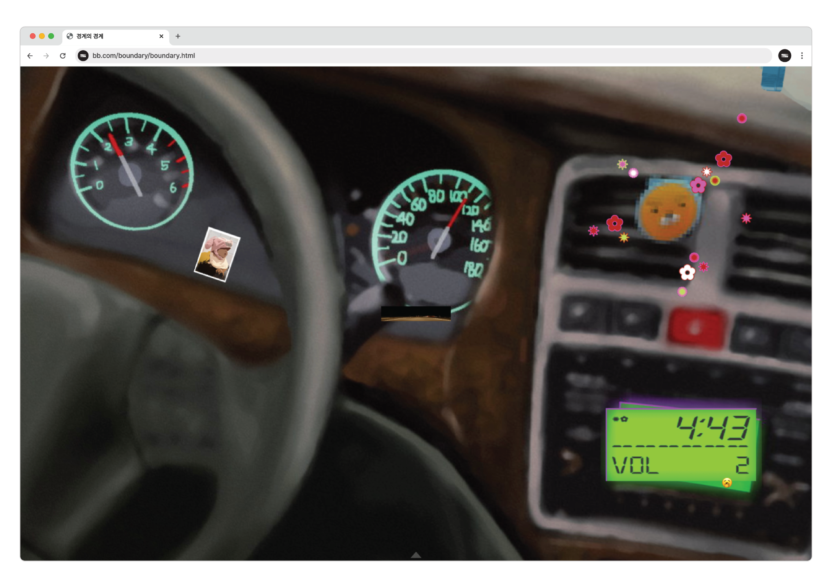The height and width of the screenshot is (588, 832).
Task: Open the browser three-dot menu
Action: (801, 56)
